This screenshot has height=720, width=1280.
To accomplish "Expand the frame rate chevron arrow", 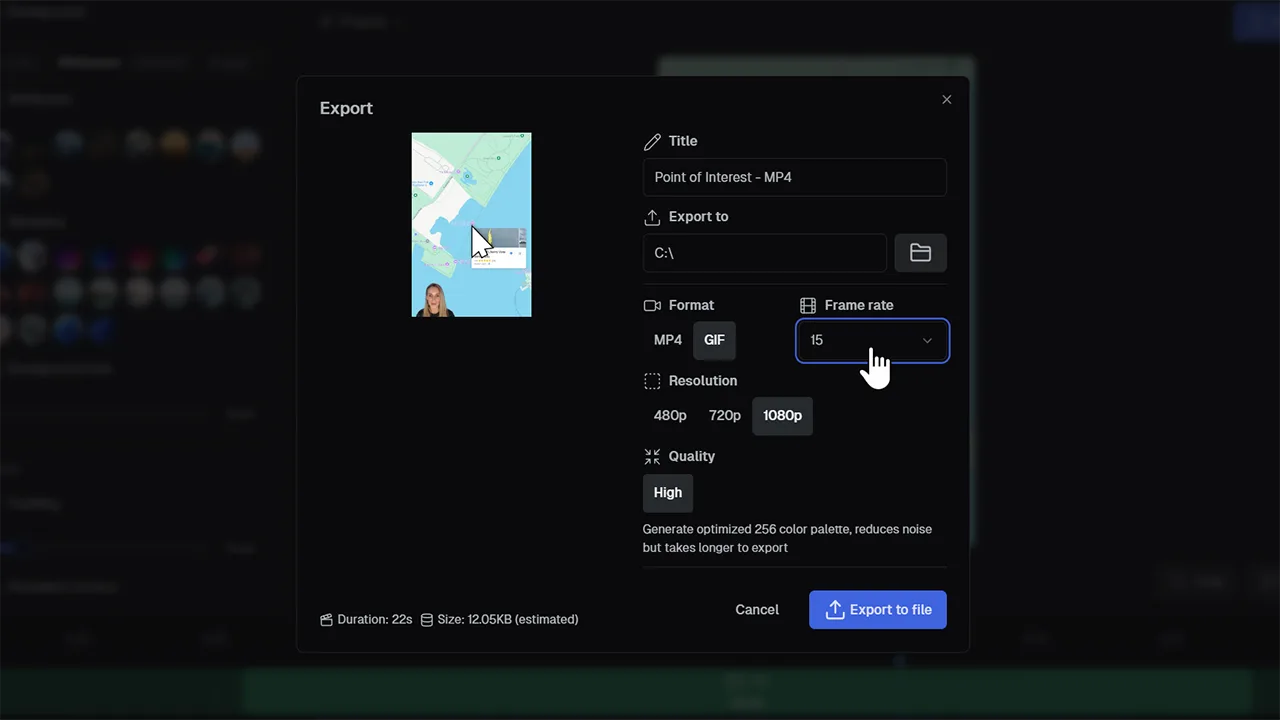I will [927, 340].
